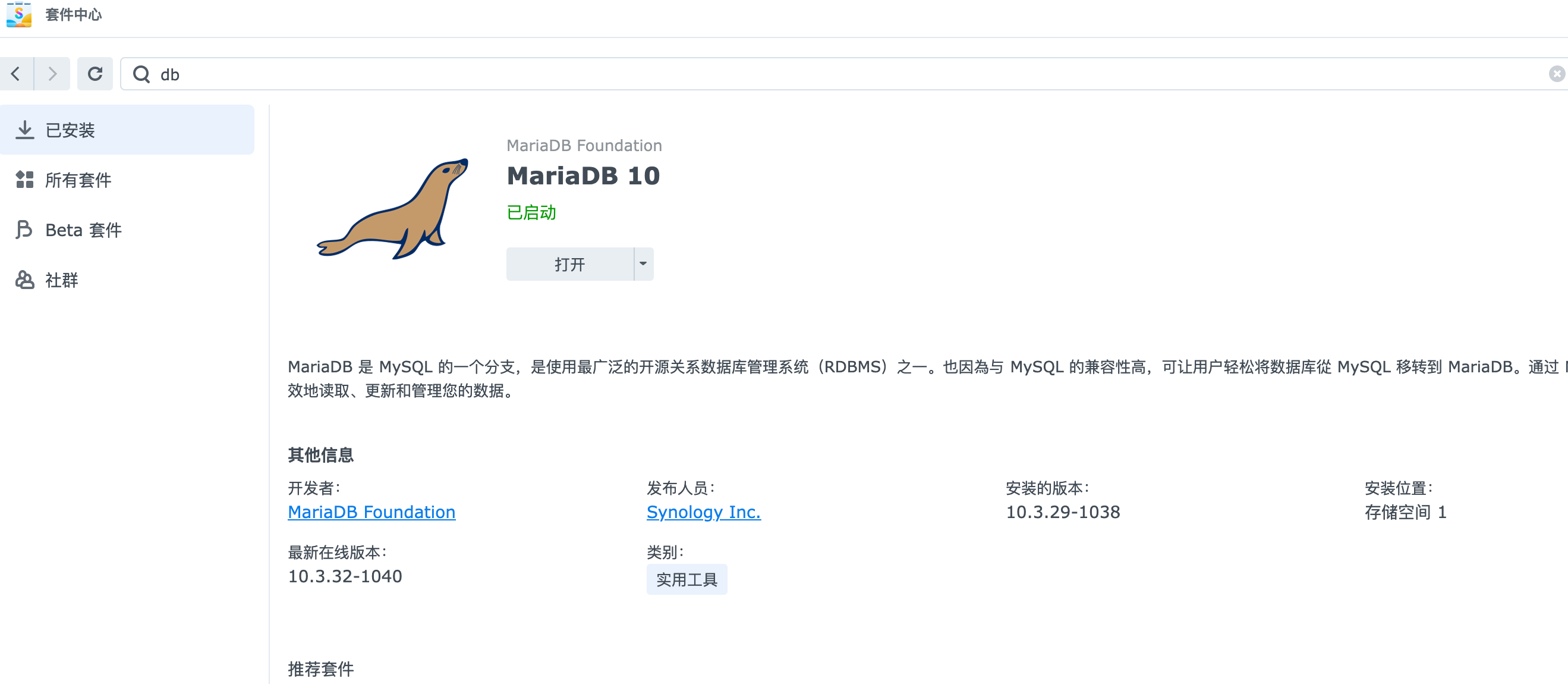
Task: Open MariaDB with the 打开 button
Action: [x=570, y=263]
